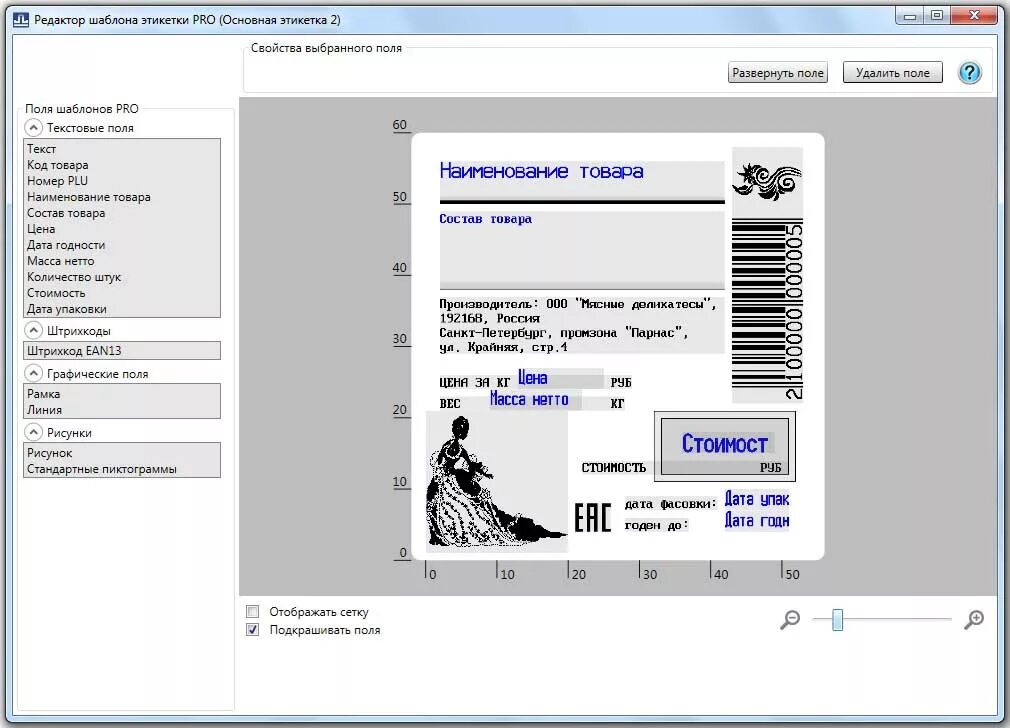Select Количество штук list item
Image resolution: width=1010 pixels, height=728 pixels.
click(x=122, y=277)
